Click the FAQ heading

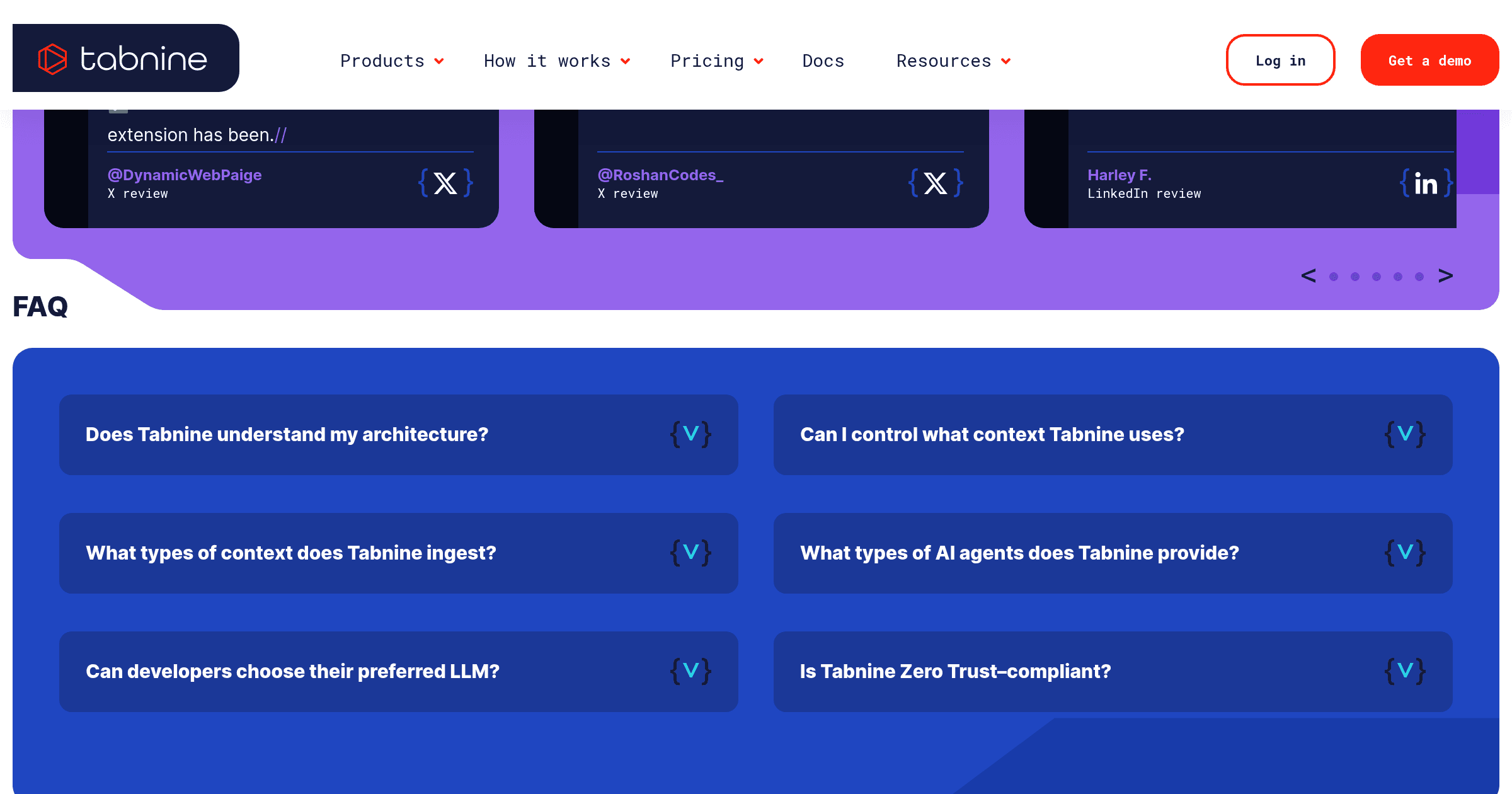40,307
